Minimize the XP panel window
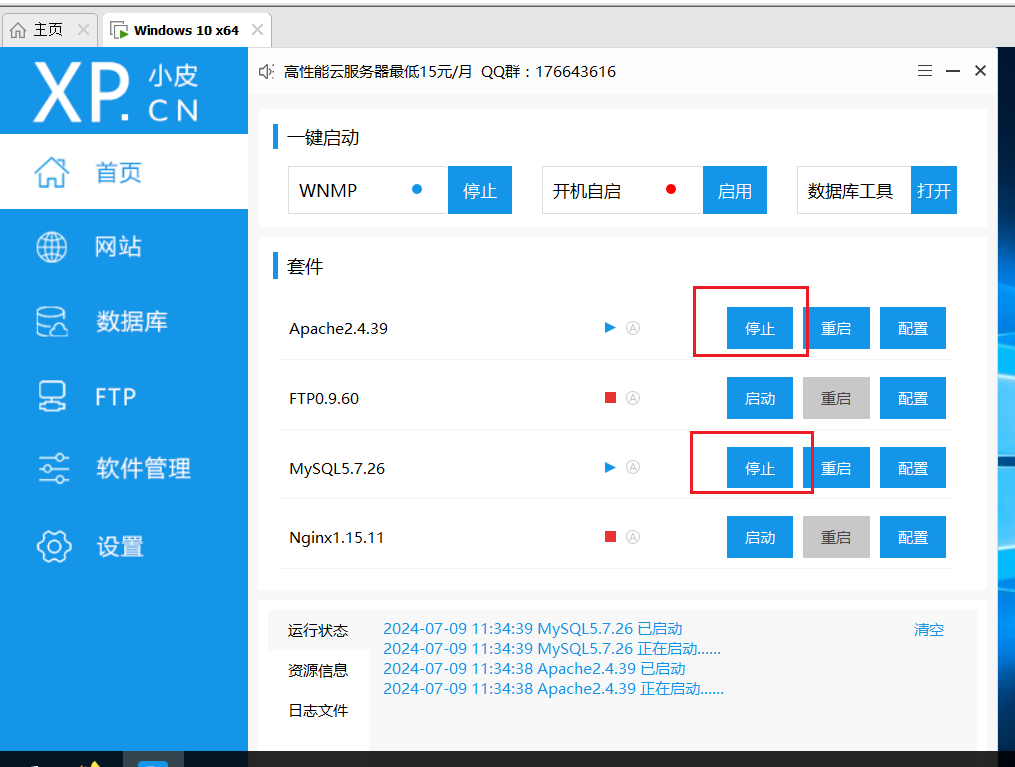The height and width of the screenshot is (767, 1015). [x=953, y=71]
